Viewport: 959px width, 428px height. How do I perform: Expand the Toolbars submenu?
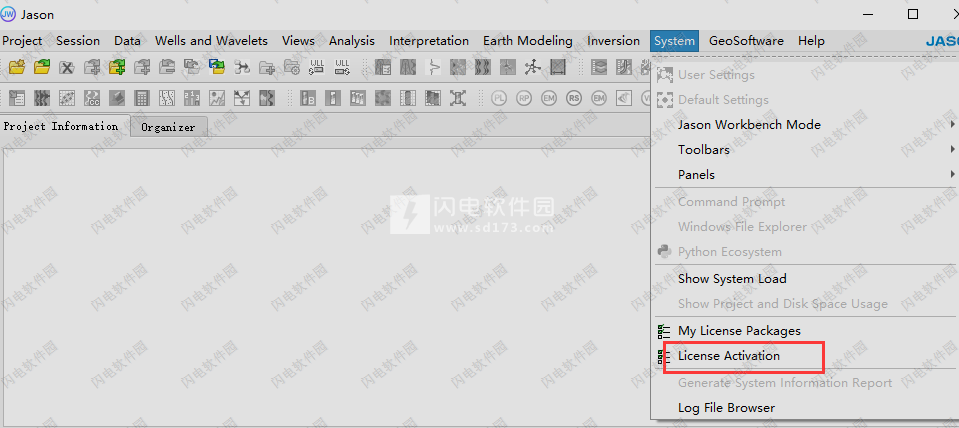point(804,150)
